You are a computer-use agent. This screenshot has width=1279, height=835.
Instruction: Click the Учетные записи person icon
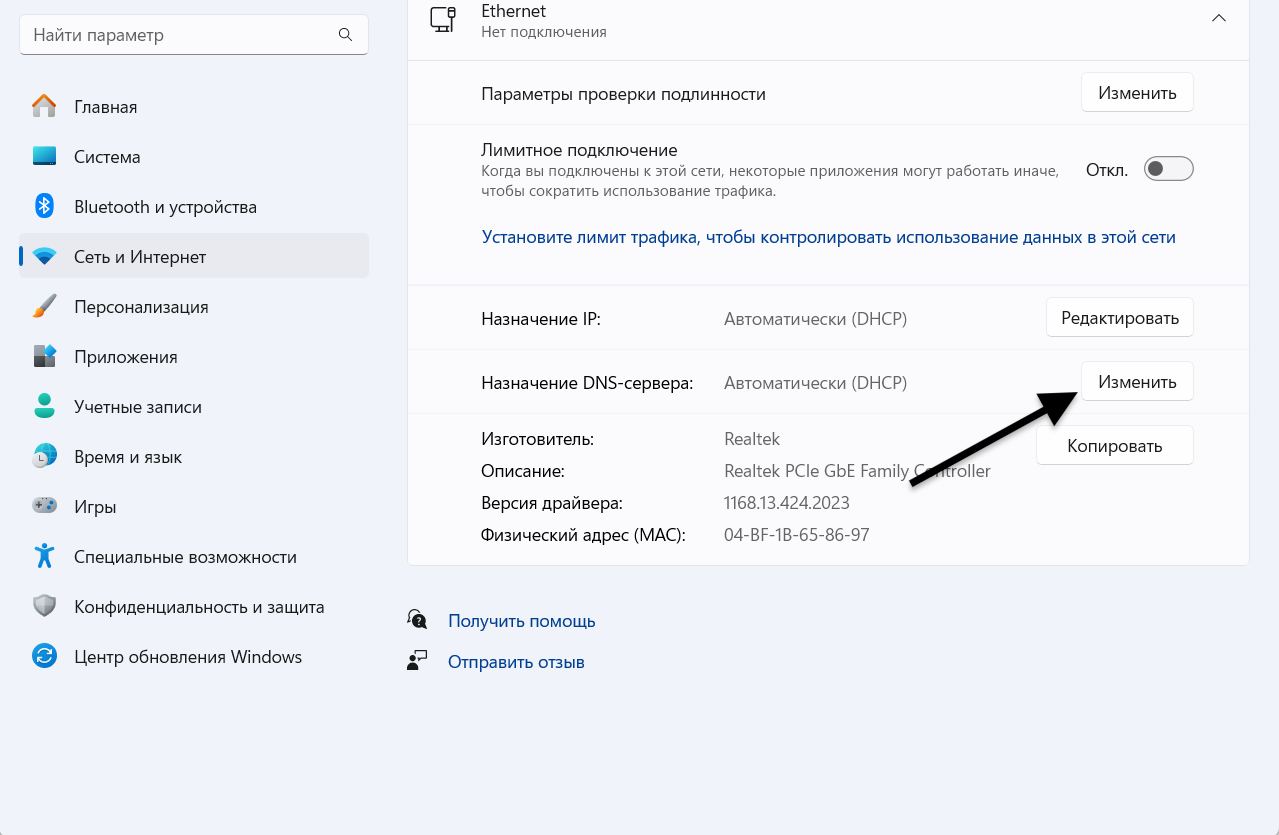[x=44, y=406]
